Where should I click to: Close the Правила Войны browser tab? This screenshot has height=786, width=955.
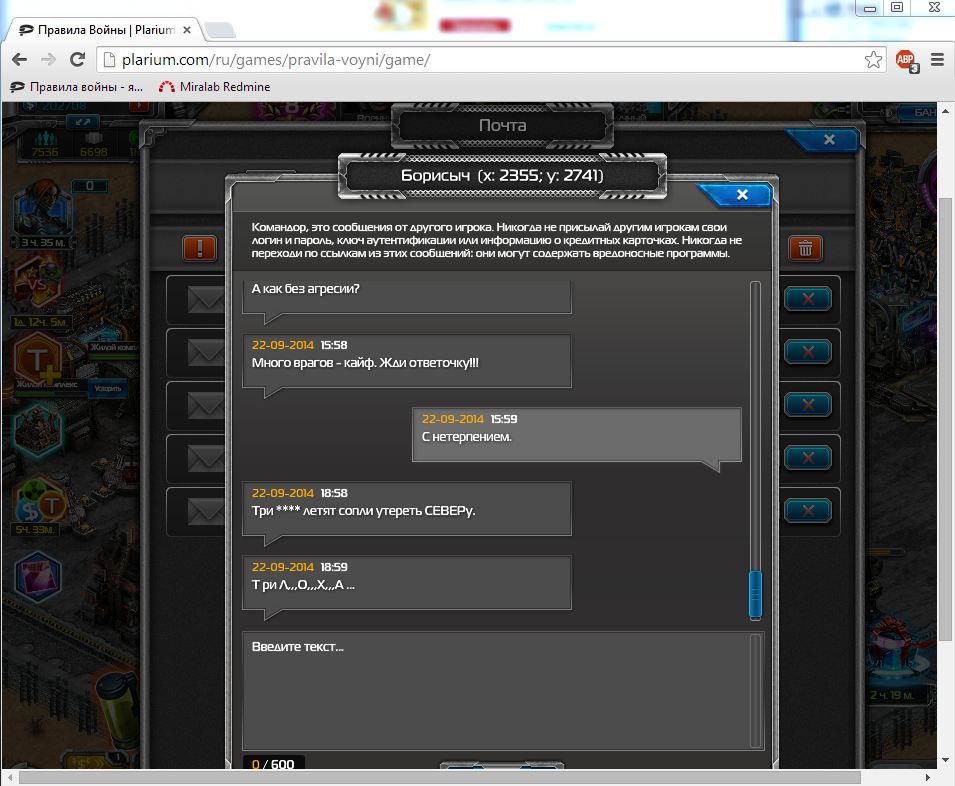pyautogui.click(x=187, y=30)
